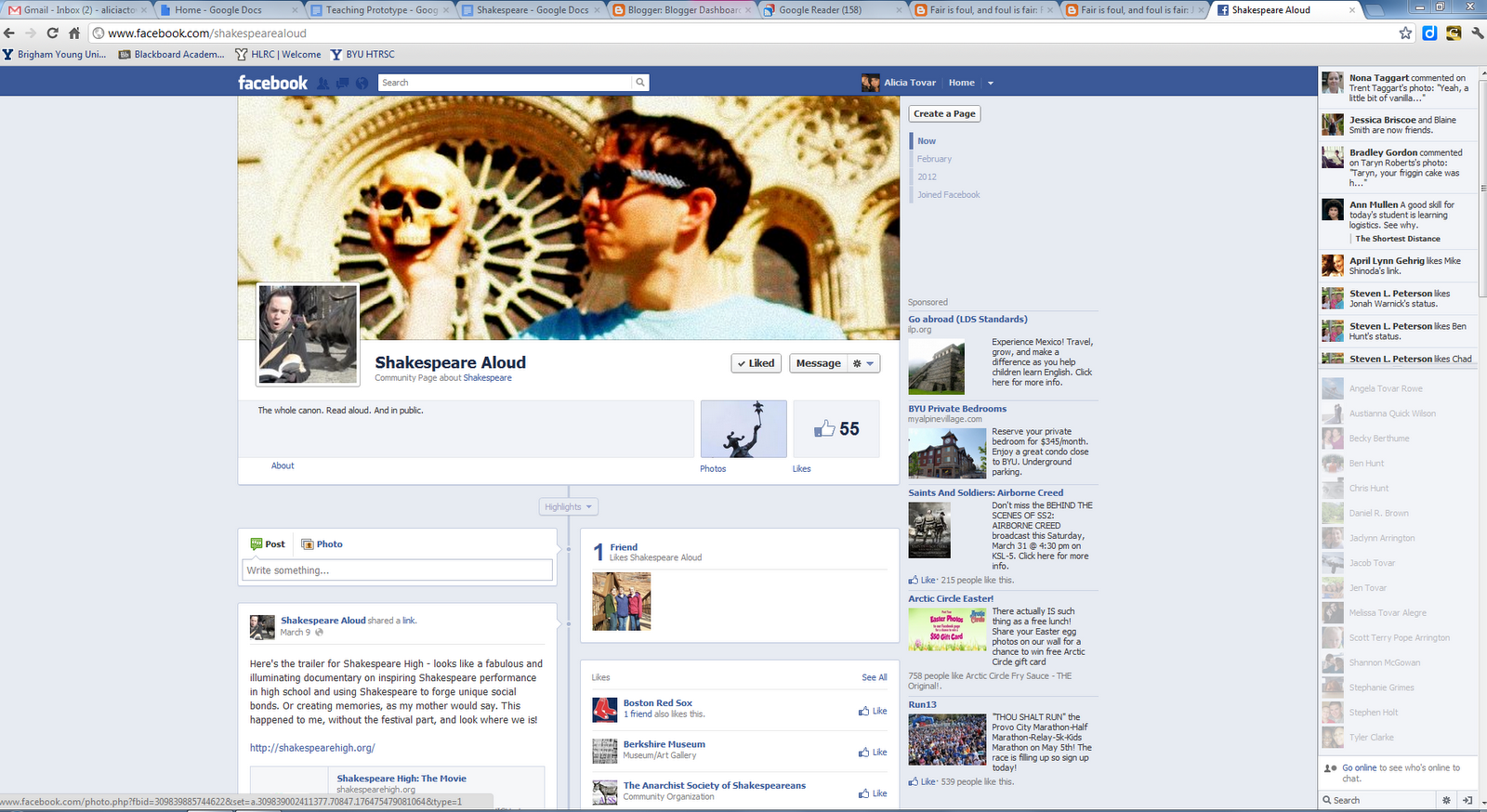This screenshot has height=812, width=1487.
Task: Toggle the Liked button
Action: pos(756,363)
